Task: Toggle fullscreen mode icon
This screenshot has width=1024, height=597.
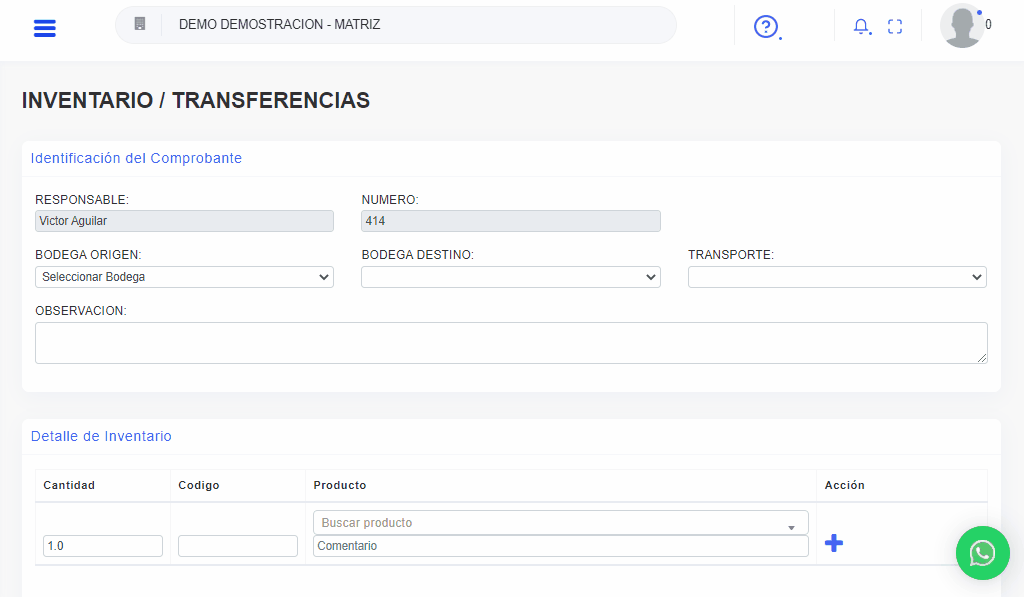Action: (x=895, y=27)
